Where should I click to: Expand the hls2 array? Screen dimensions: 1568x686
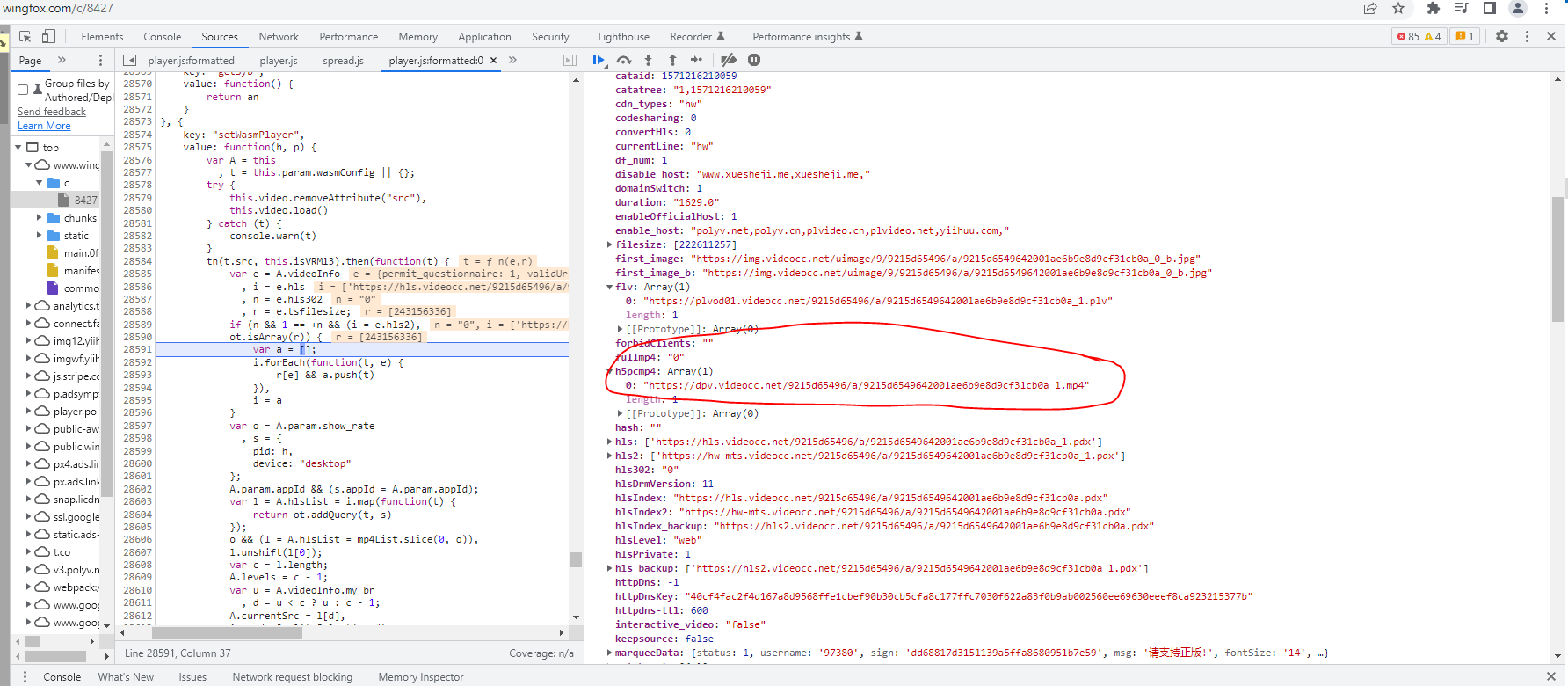tap(610, 456)
